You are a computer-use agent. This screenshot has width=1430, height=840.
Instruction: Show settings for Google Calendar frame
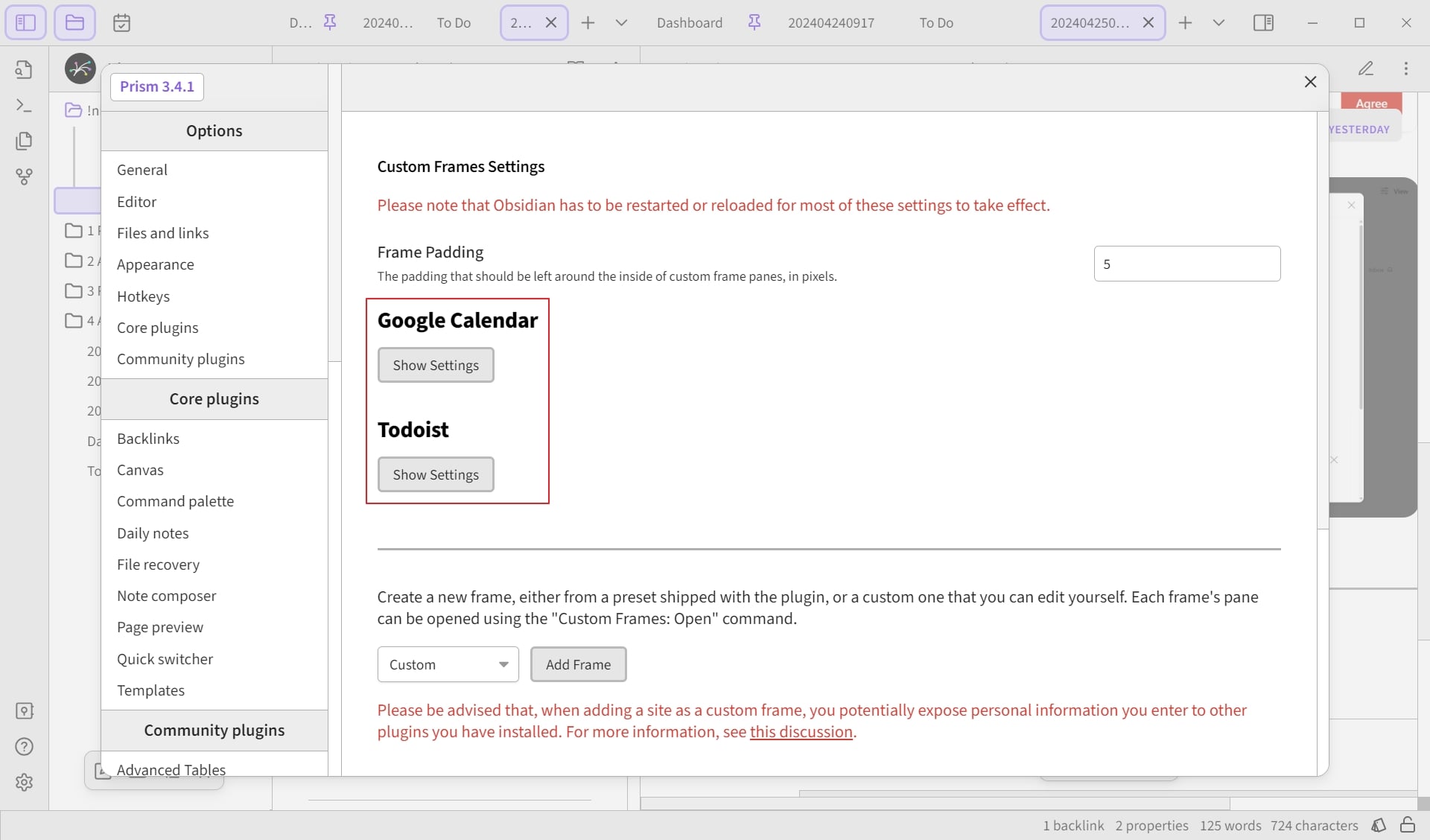coord(436,365)
